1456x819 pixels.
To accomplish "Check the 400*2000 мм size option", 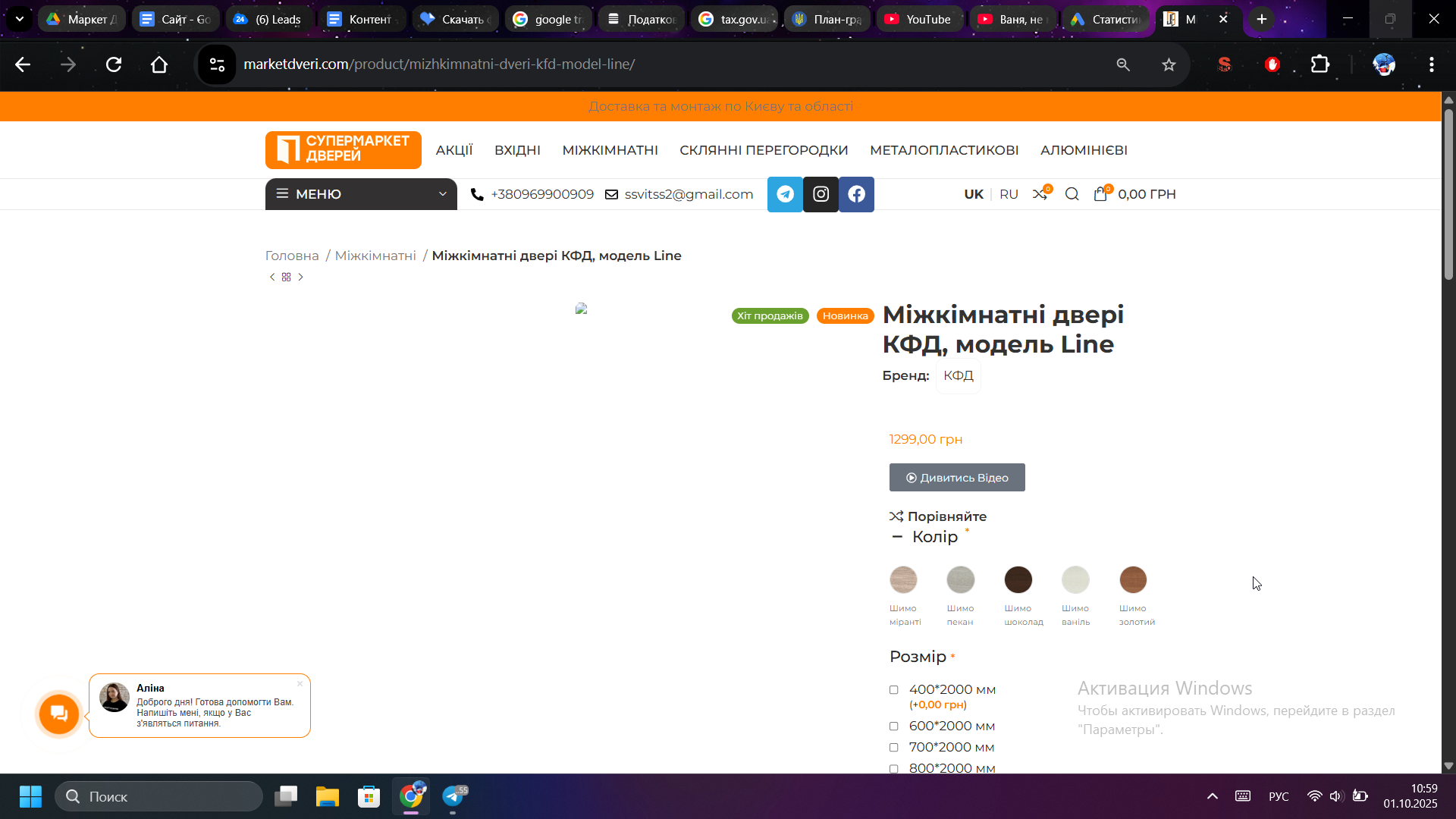I will coord(894,690).
